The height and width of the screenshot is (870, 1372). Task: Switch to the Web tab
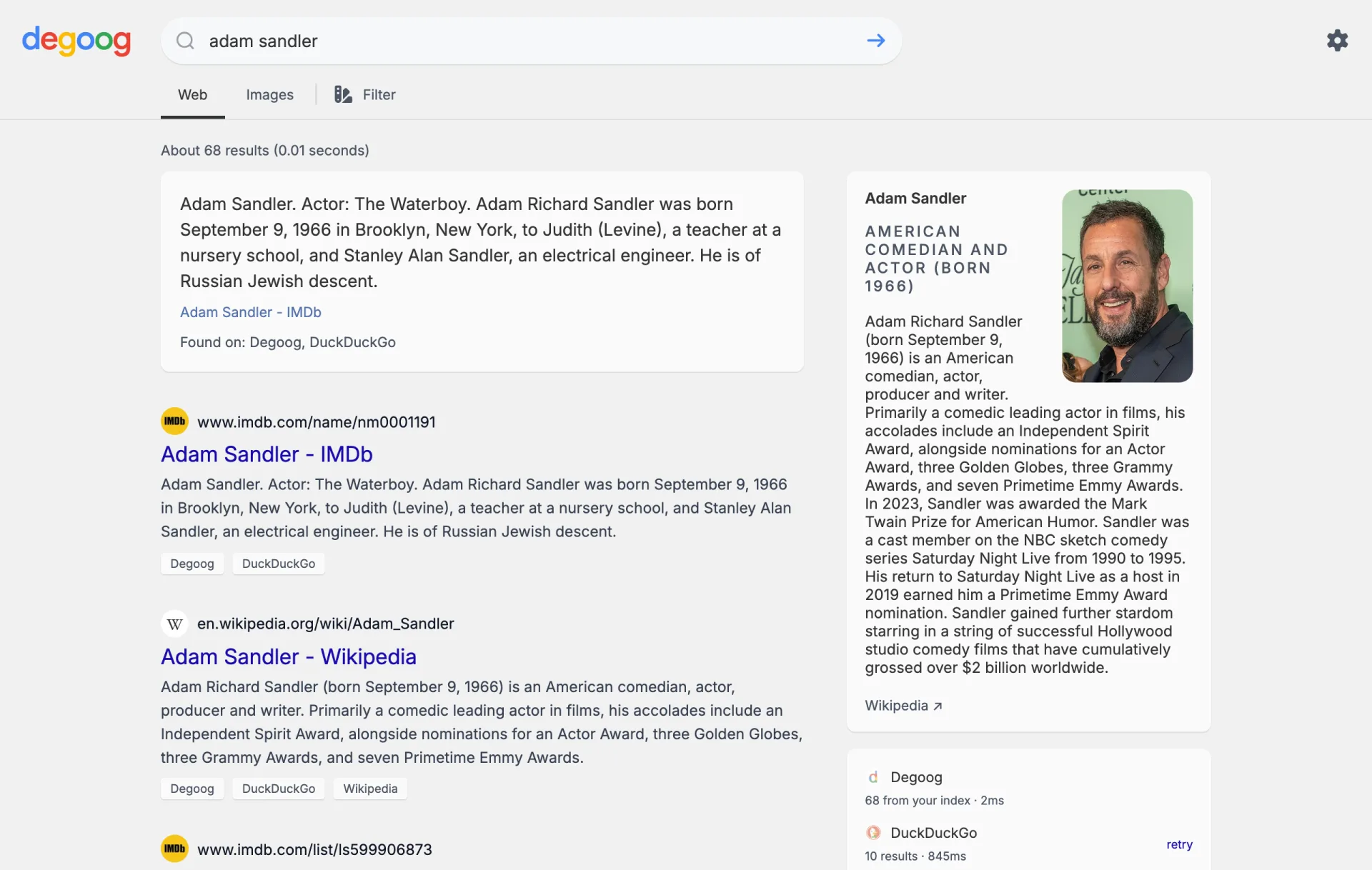[x=192, y=94]
